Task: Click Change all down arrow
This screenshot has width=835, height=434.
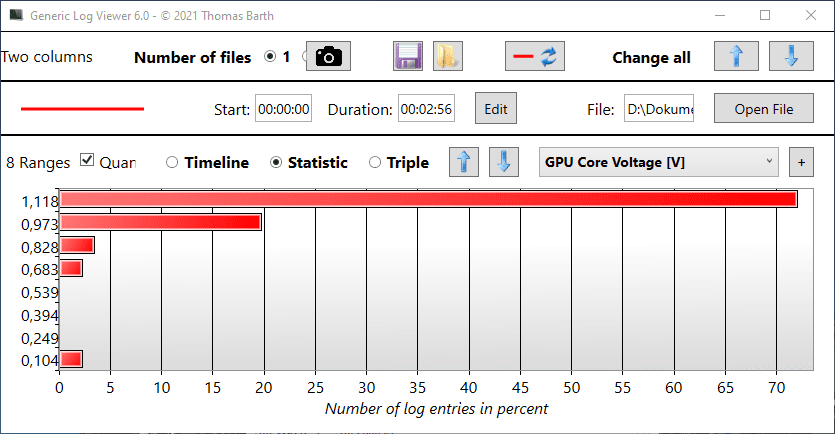Action: [x=791, y=56]
